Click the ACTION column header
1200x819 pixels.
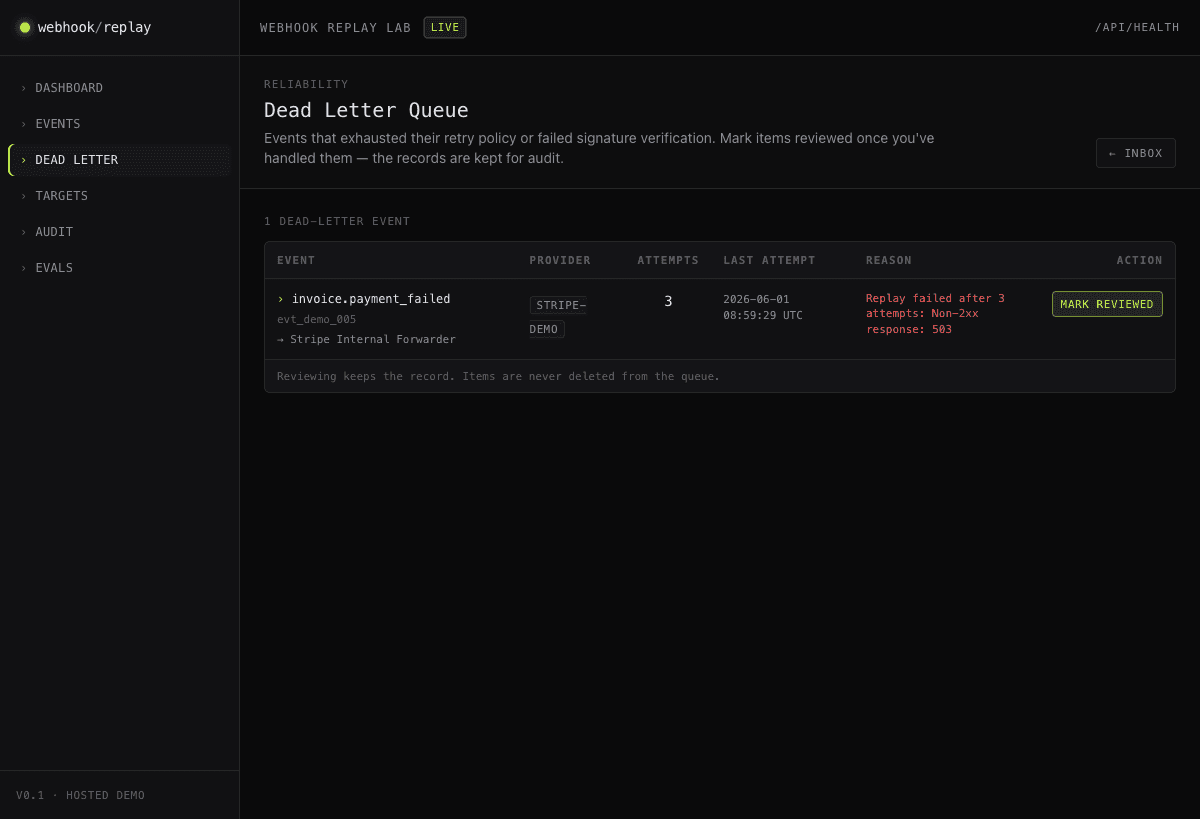click(1140, 260)
